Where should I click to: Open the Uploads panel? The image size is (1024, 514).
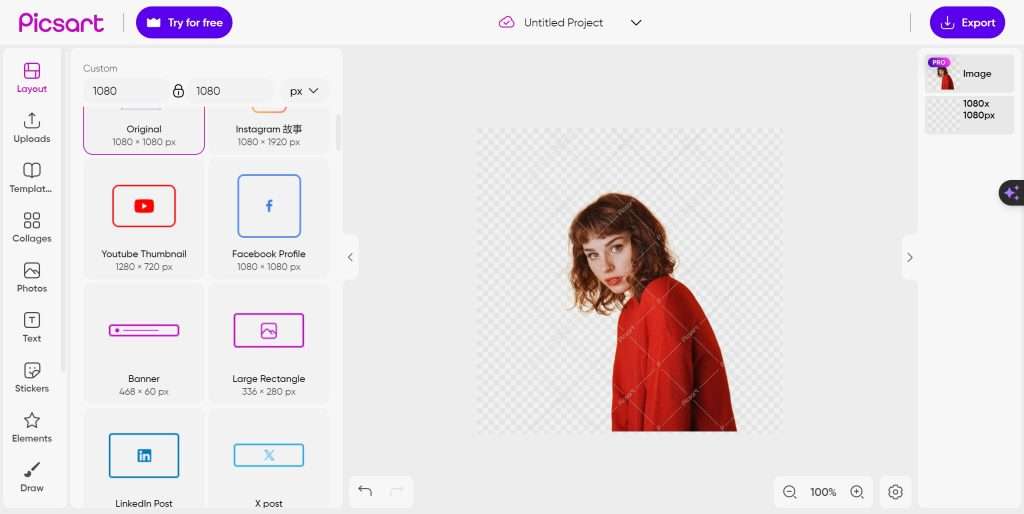click(x=31, y=128)
